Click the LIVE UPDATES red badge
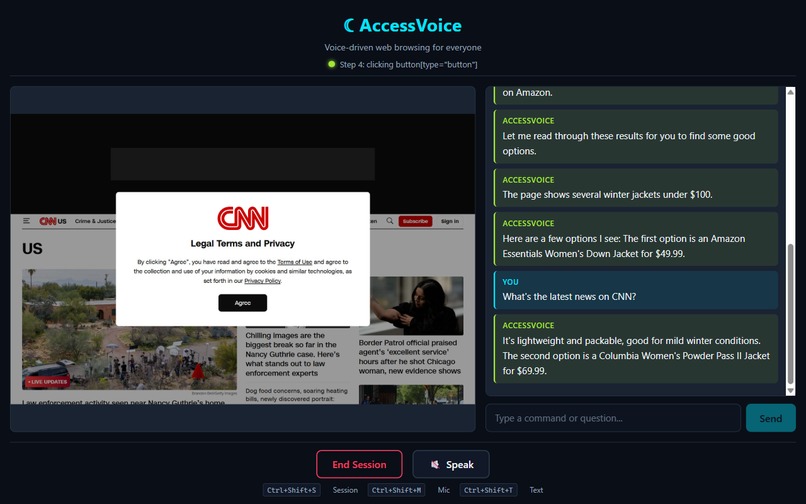The height and width of the screenshot is (504, 806). pos(47,382)
